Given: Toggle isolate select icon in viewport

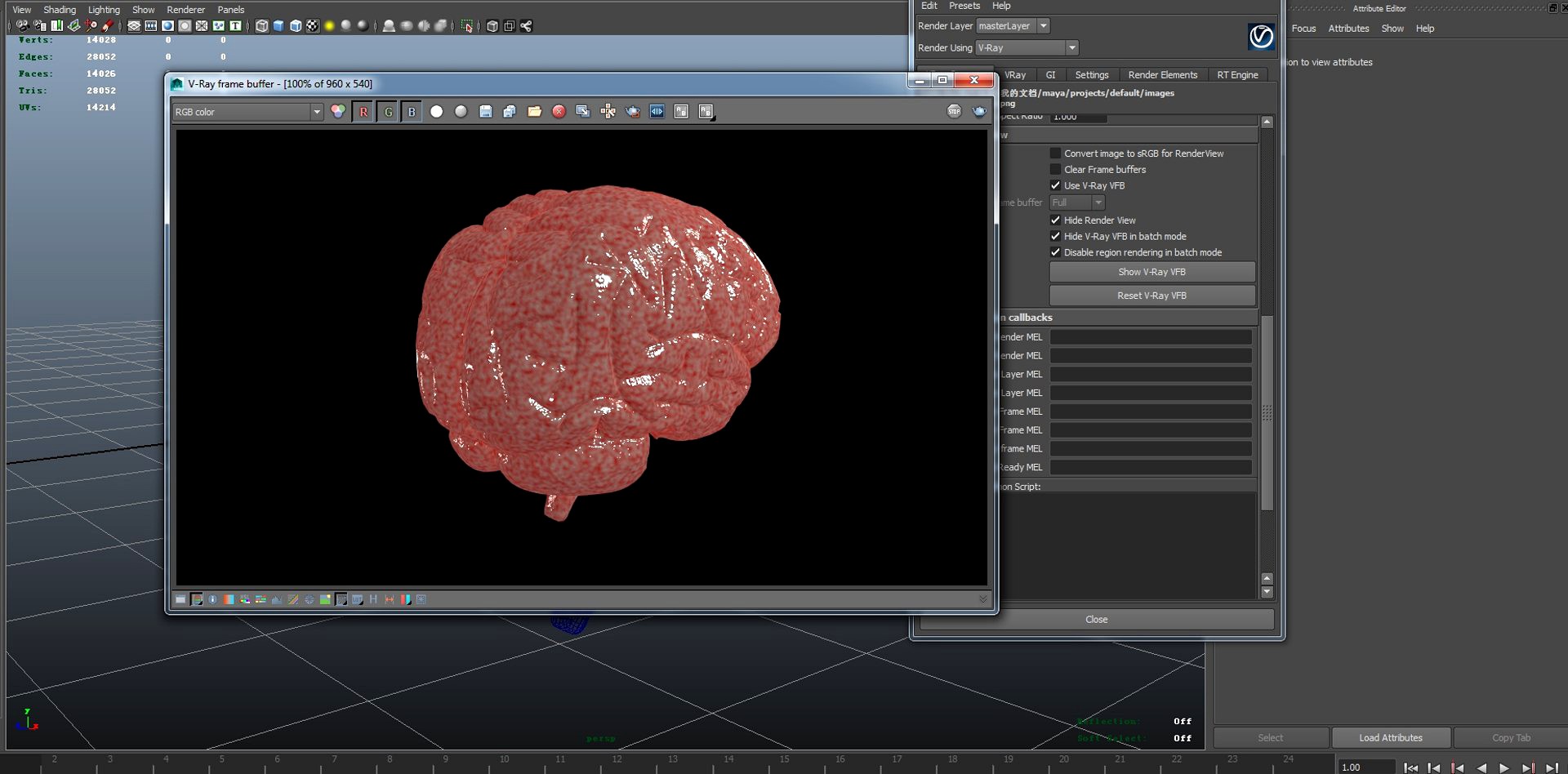Looking at the screenshot, I should tap(466, 26).
